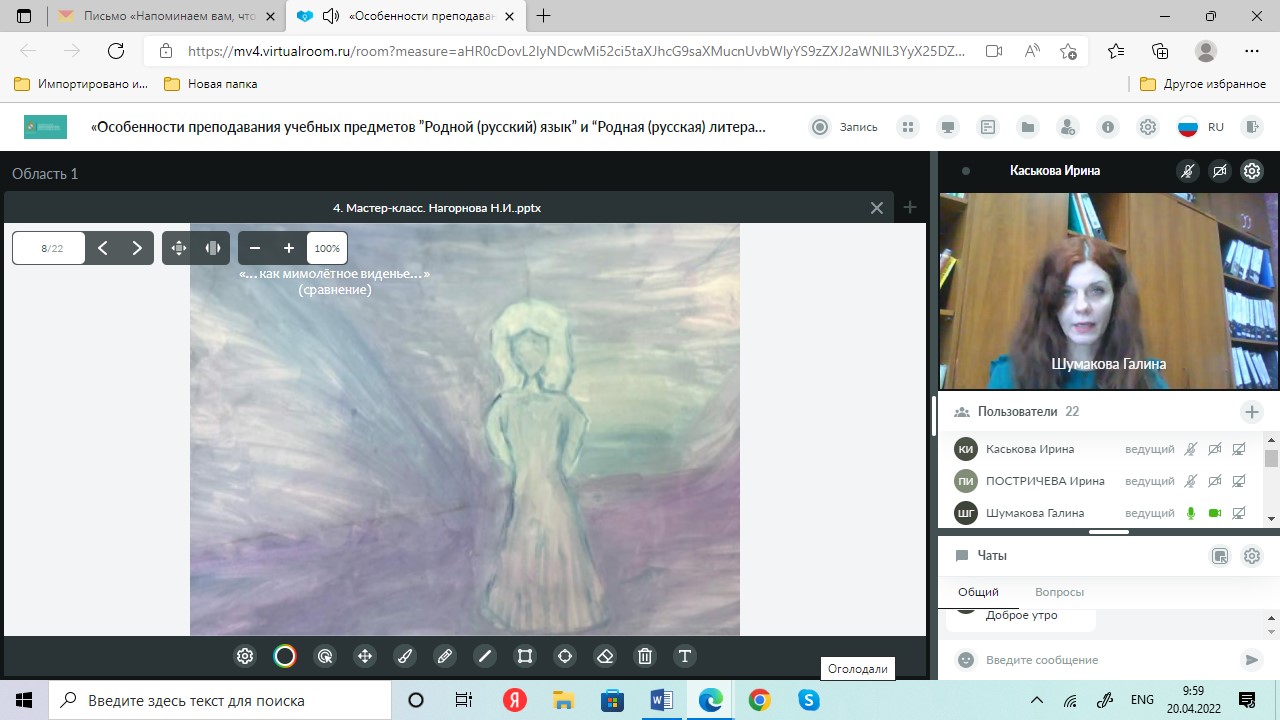Open the emoji picker in chat
This screenshot has height=720, width=1280.
965,660
